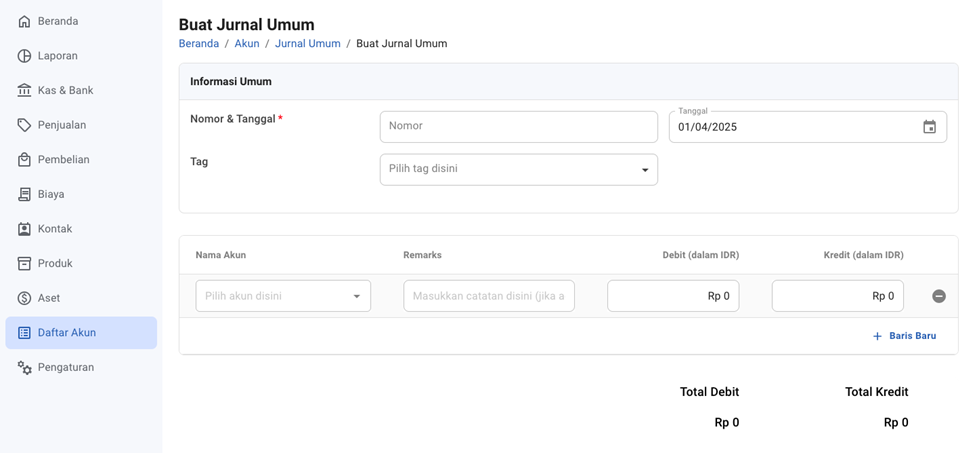This screenshot has width=975, height=453.
Task: Open Kontak in the sidebar menu
Action: point(55,229)
